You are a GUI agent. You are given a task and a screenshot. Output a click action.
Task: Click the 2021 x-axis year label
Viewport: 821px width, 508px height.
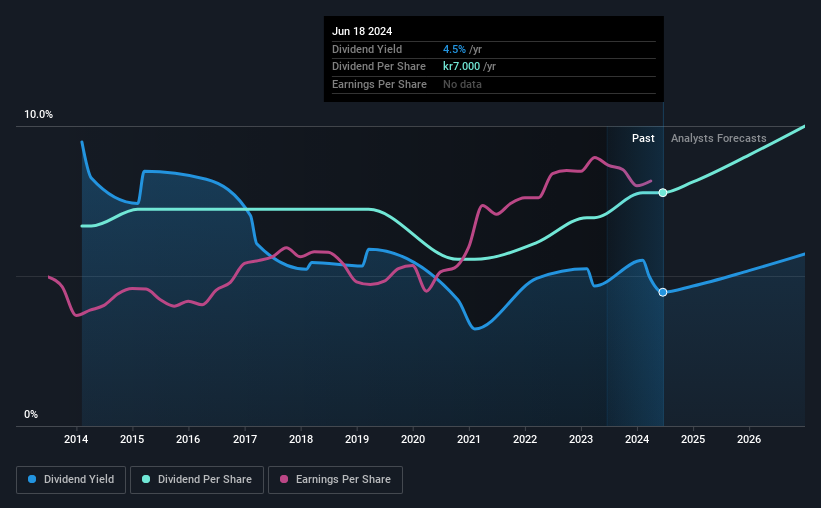(469, 439)
